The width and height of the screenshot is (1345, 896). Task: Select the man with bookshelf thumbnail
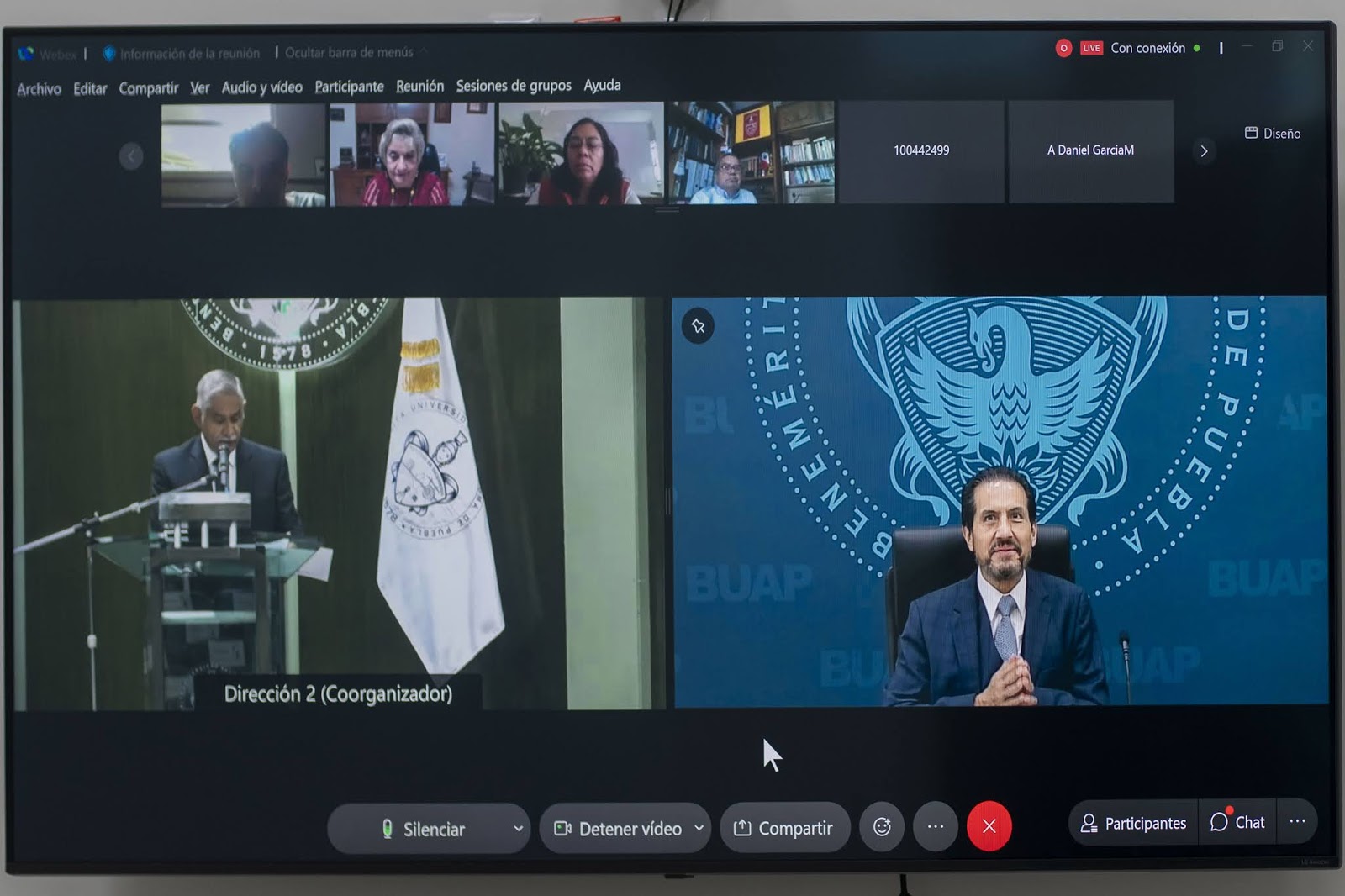click(752, 152)
